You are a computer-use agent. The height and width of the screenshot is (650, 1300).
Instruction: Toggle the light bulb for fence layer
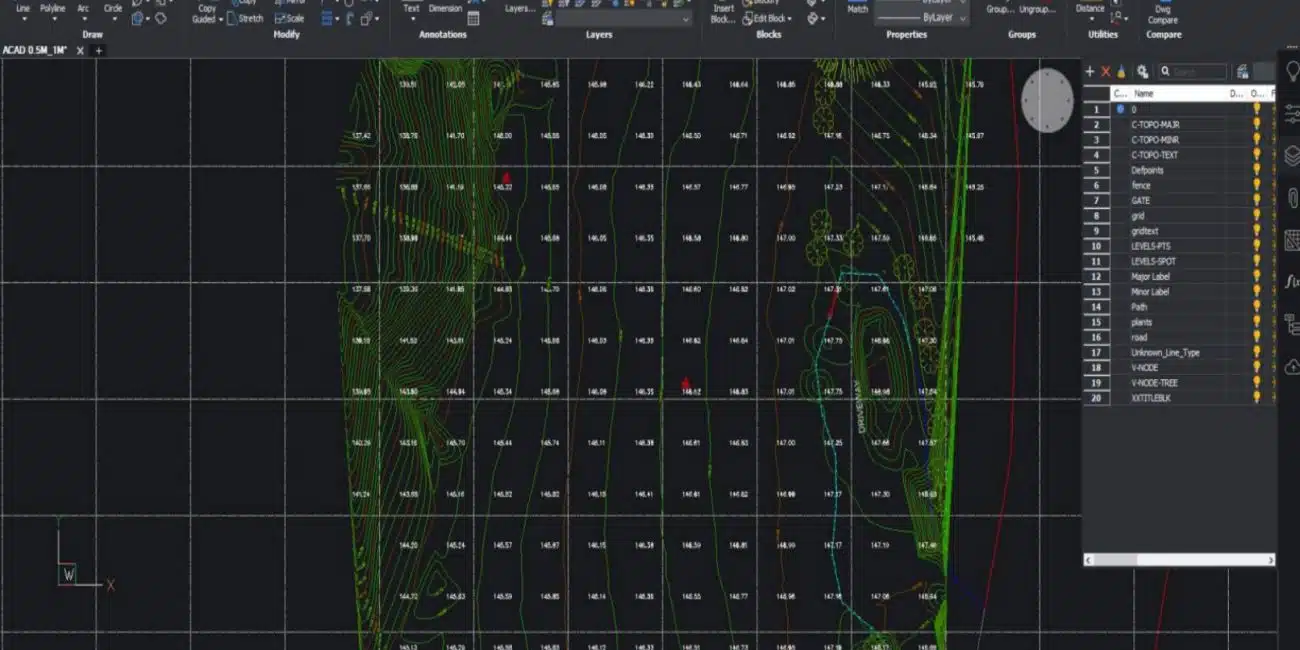pyautogui.click(x=1257, y=185)
